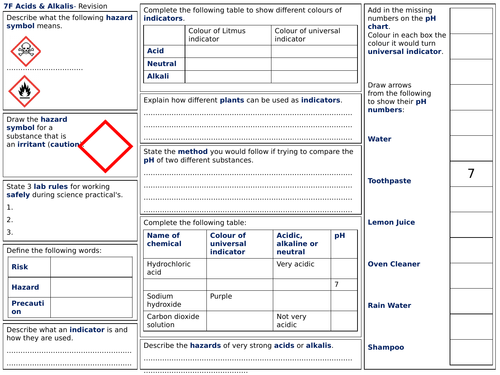The width and height of the screenshot is (500, 375).
Task: Click the 'Draw arrows from the following' instruction
Action: coord(399,97)
